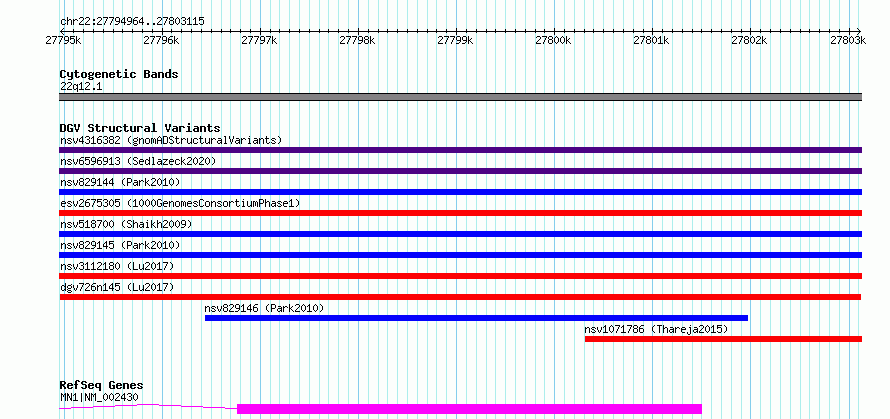Click the 27799k ruler tick label
890x419 pixels.
456,40
